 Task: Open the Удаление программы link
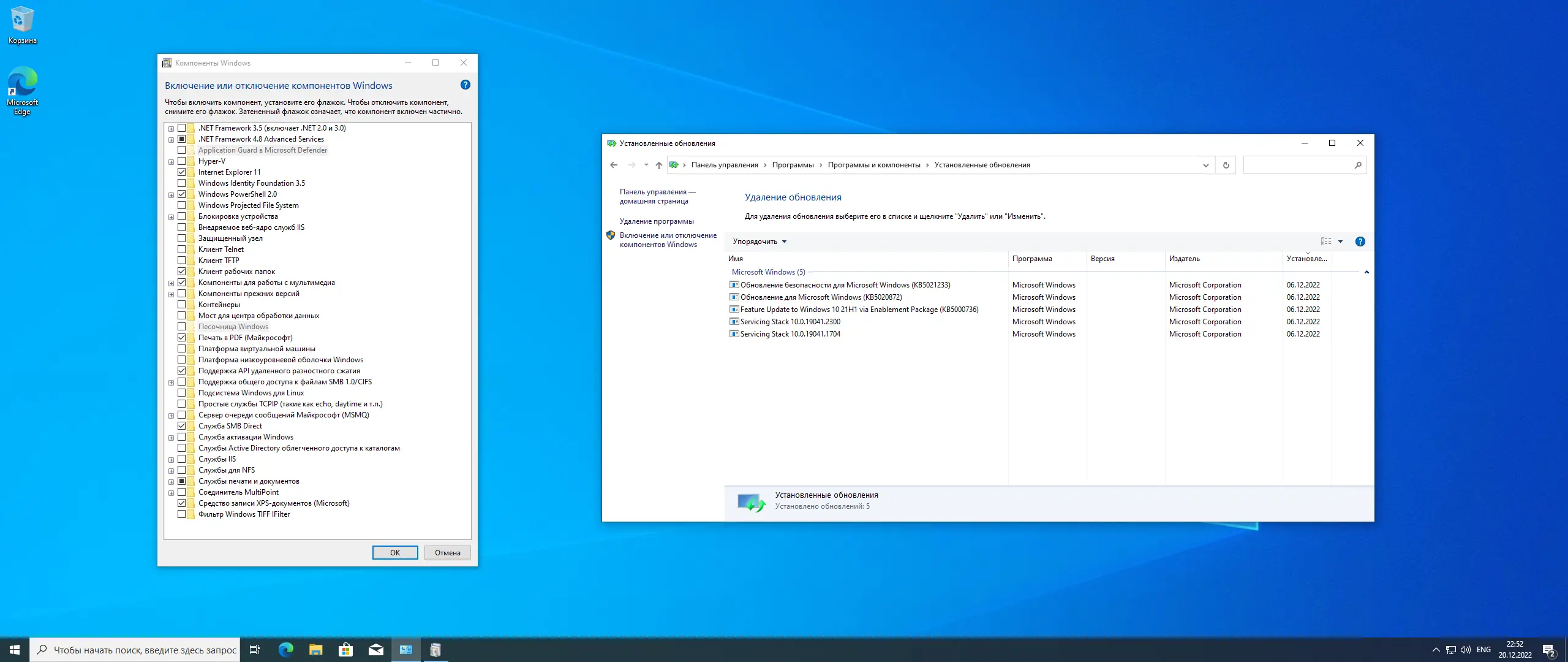tap(657, 221)
